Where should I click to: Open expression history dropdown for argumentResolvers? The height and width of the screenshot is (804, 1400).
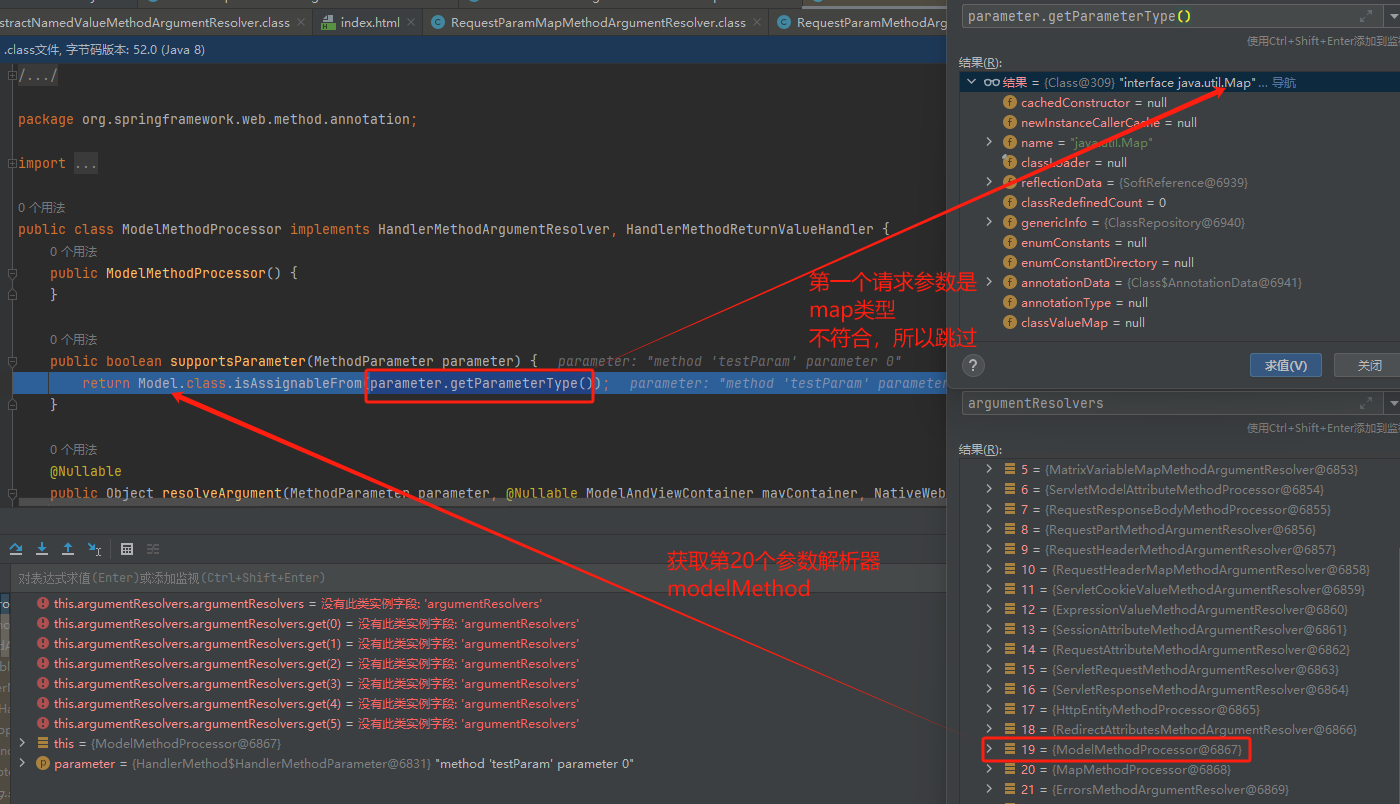point(1392,404)
